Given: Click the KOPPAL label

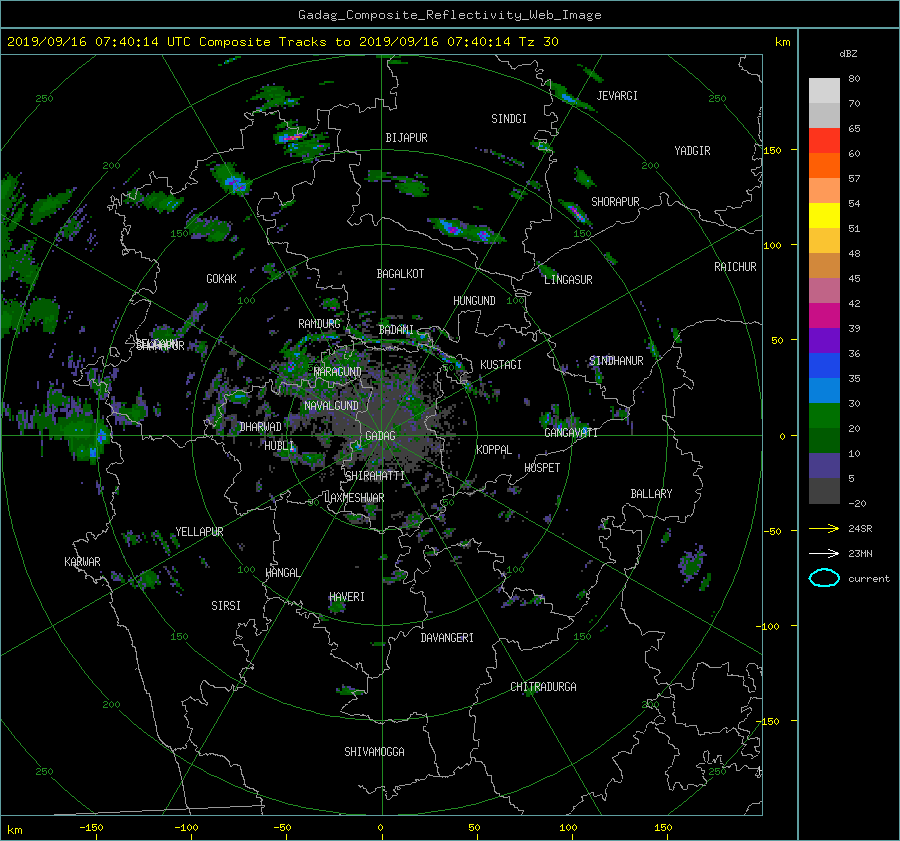Looking at the screenshot, I should (494, 450).
